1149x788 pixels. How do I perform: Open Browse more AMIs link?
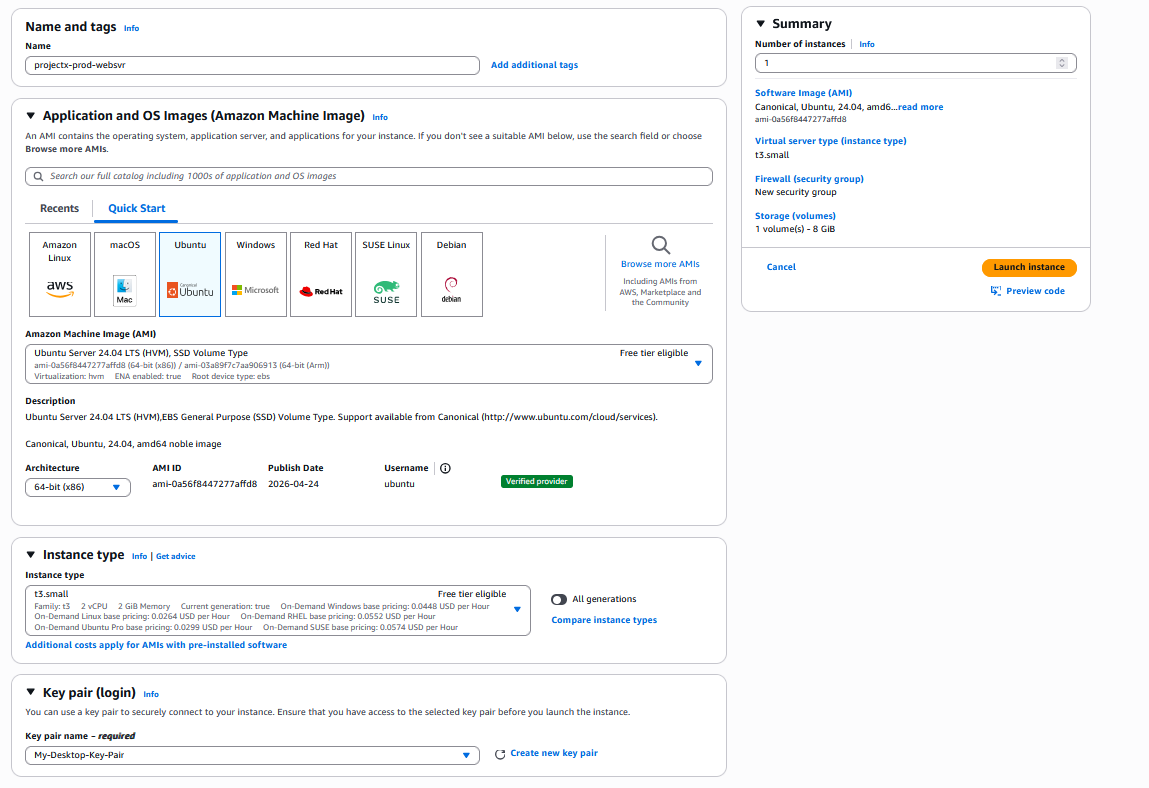point(660,265)
